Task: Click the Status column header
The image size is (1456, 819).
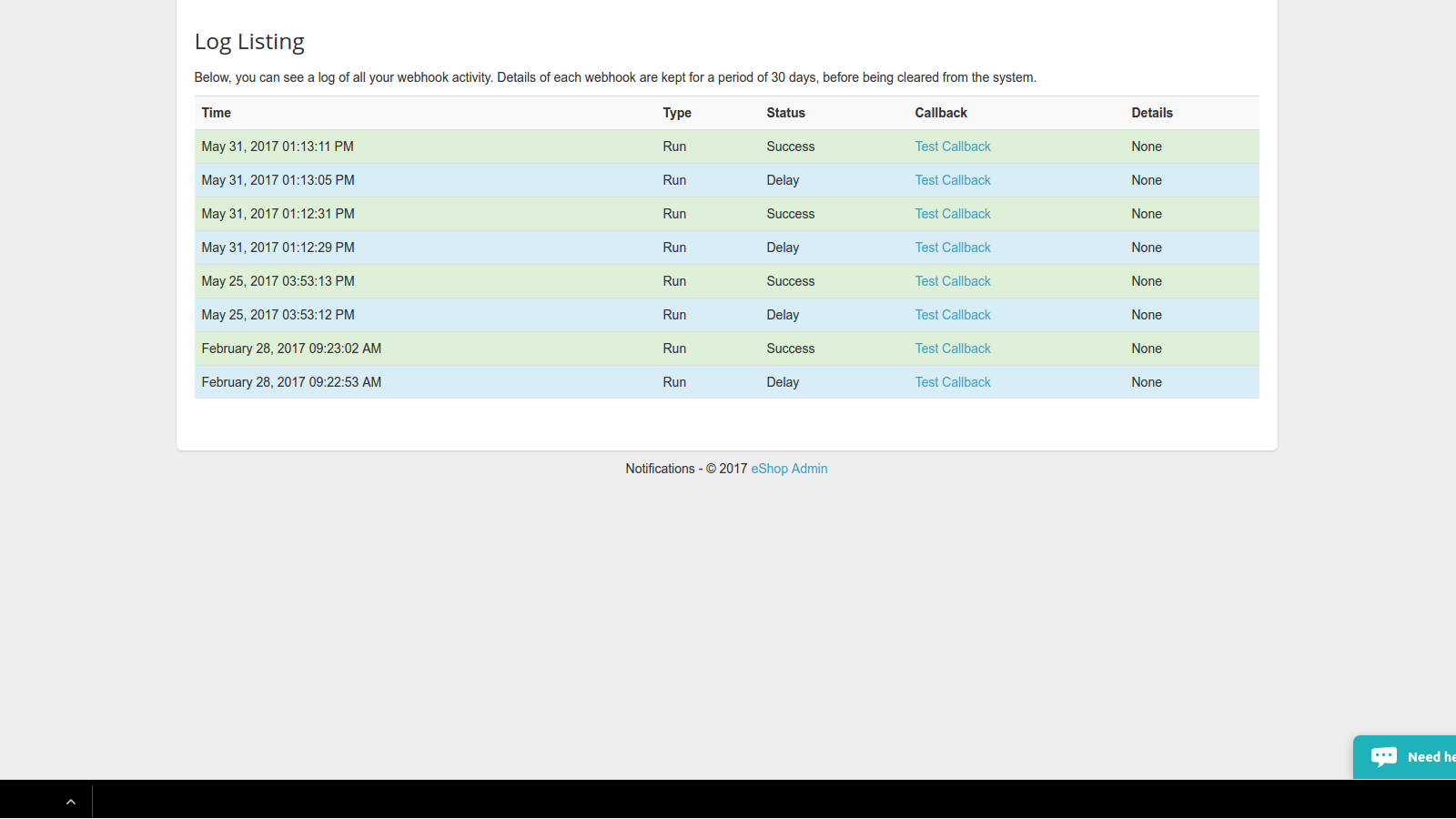Action: [x=784, y=112]
